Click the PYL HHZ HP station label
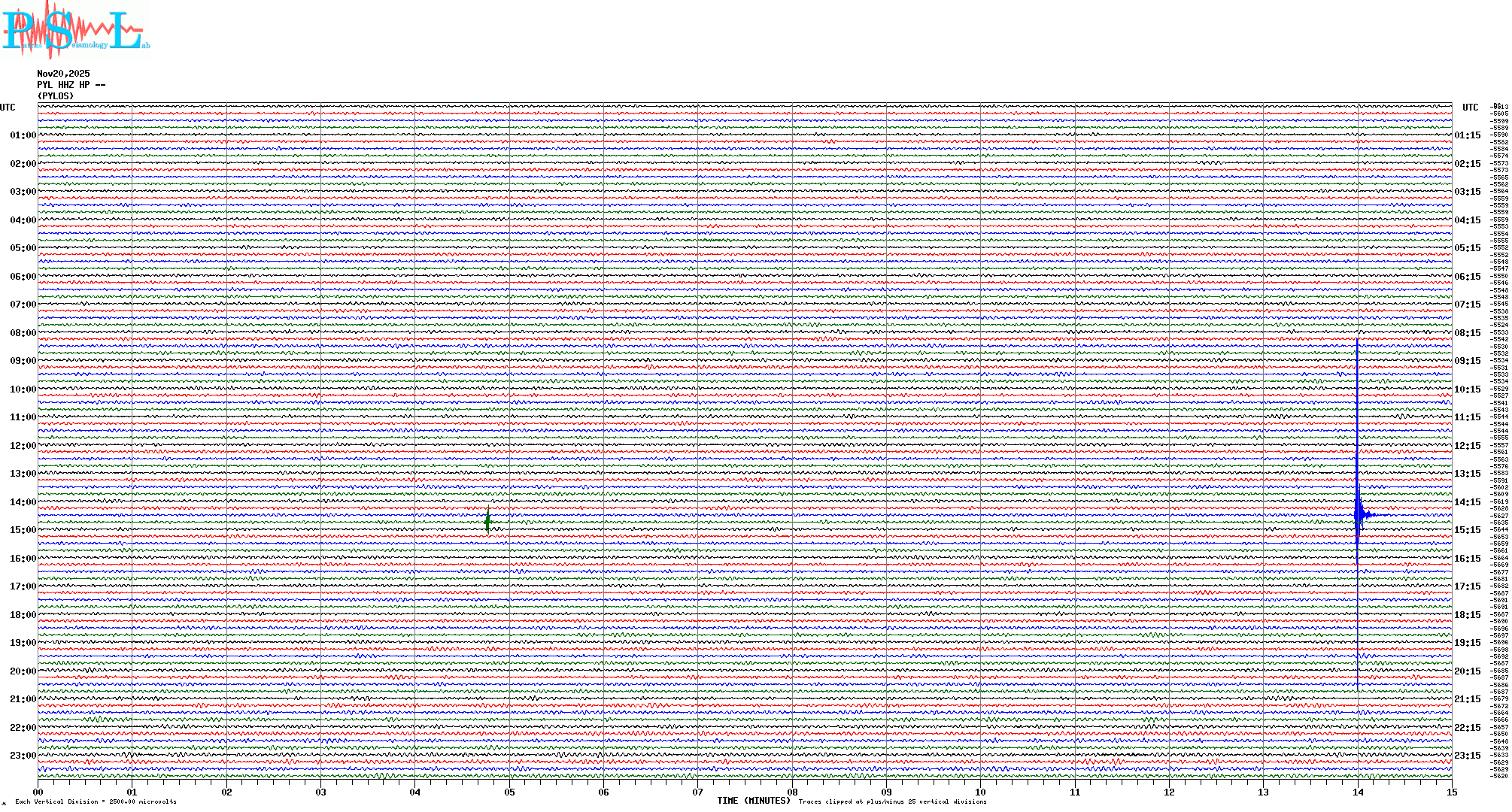Viewport: 1512px width, 812px height. coord(71,85)
